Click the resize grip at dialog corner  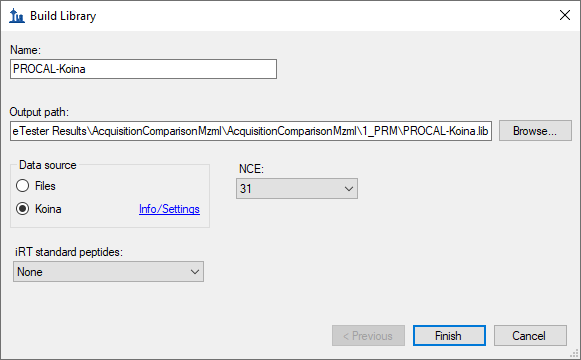click(x=574, y=354)
